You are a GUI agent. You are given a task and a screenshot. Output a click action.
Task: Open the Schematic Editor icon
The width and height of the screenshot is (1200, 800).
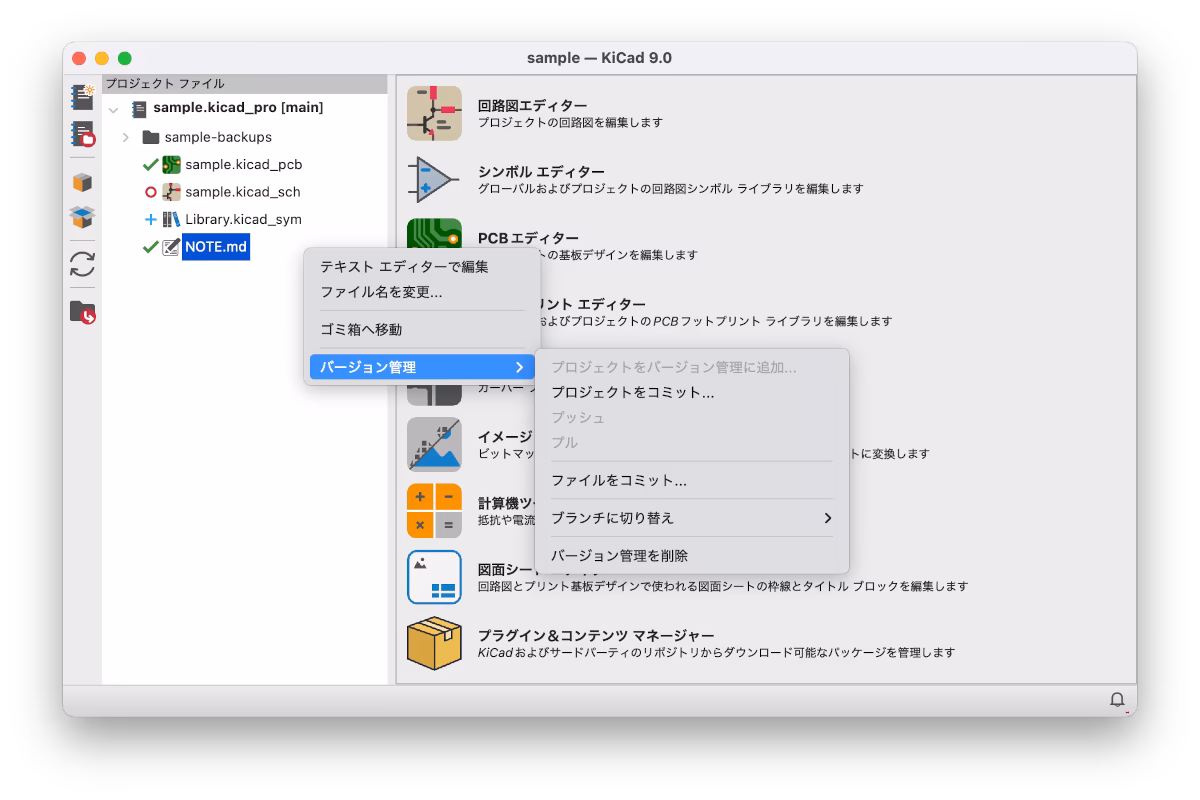tap(434, 113)
